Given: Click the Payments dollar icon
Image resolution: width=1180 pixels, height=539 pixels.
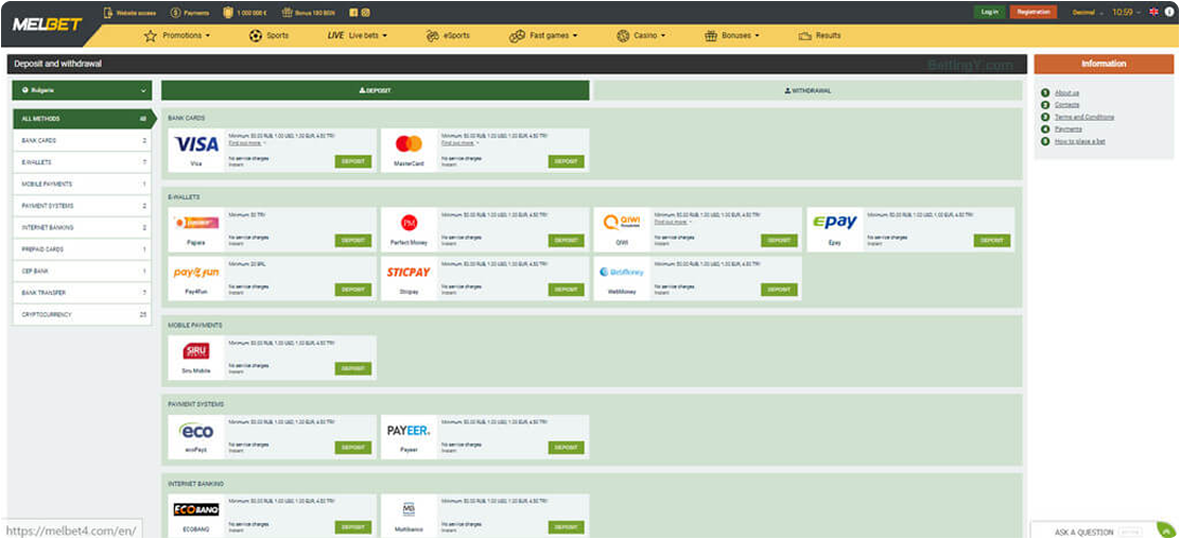Looking at the screenshot, I should 175,12.
